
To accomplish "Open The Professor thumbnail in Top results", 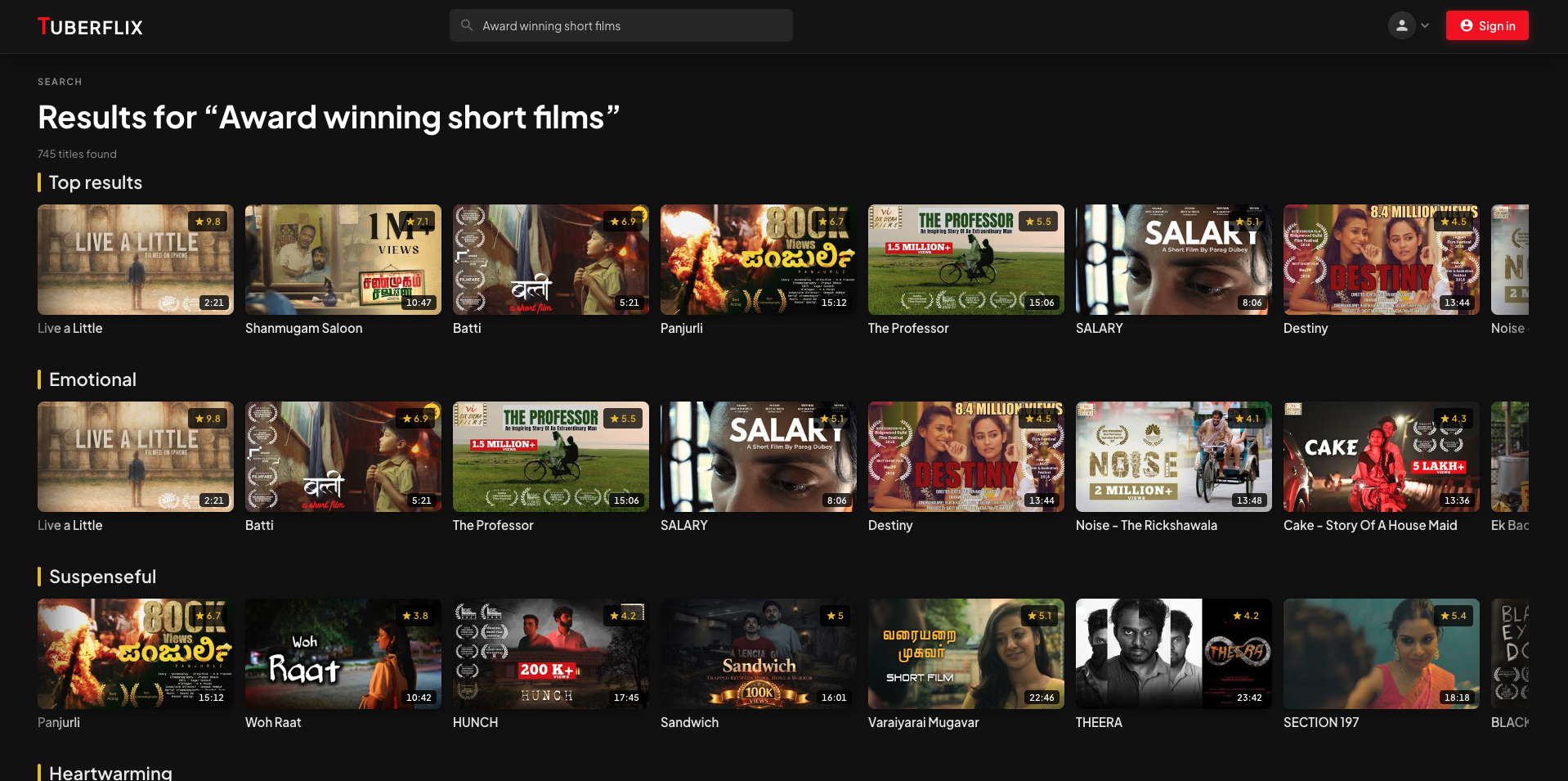I will pyautogui.click(x=966, y=259).
